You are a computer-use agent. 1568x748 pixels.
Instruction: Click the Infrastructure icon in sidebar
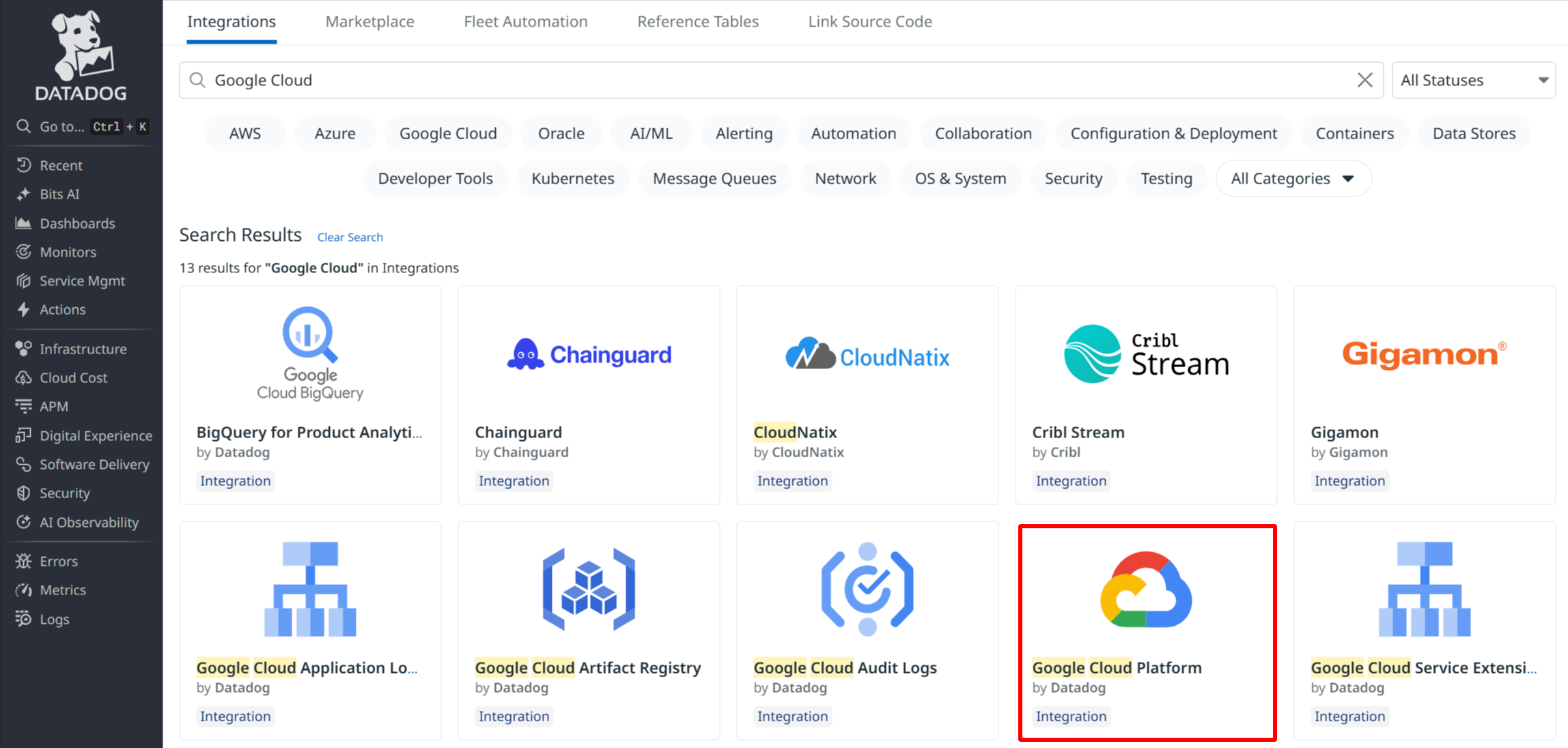click(x=23, y=349)
